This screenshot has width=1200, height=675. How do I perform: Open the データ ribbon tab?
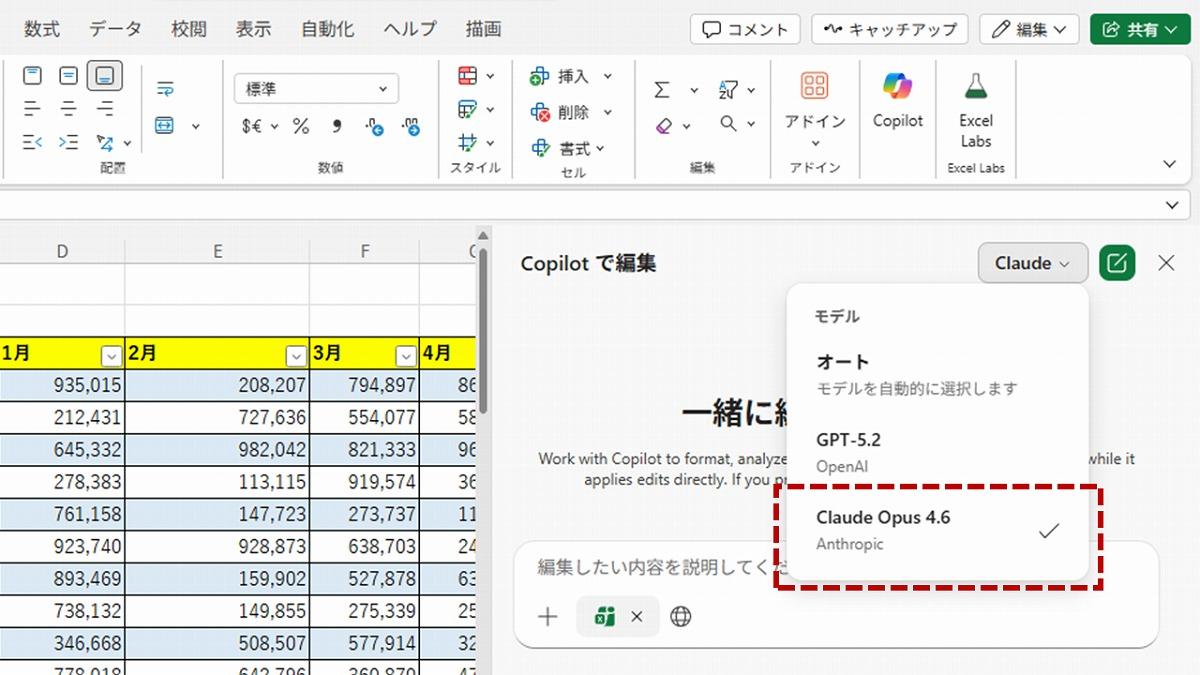pyautogui.click(x=115, y=29)
